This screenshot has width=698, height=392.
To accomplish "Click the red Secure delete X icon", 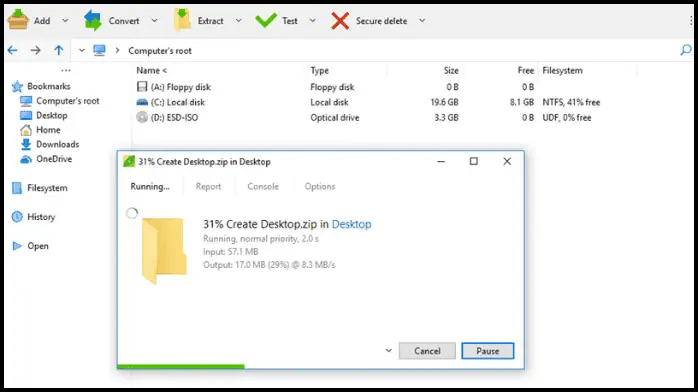I will click(x=340, y=21).
